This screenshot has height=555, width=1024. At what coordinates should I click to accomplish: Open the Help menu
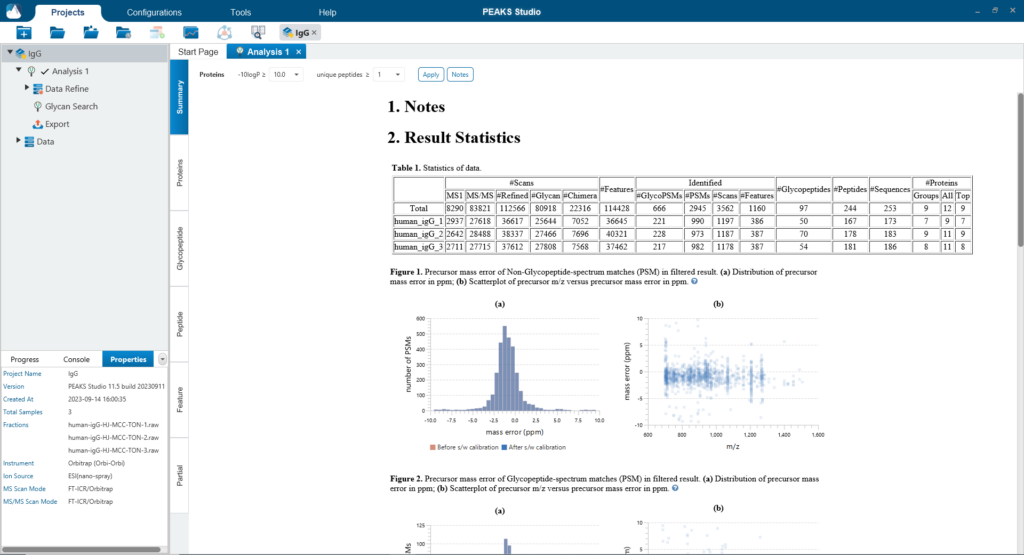click(327, 12)
